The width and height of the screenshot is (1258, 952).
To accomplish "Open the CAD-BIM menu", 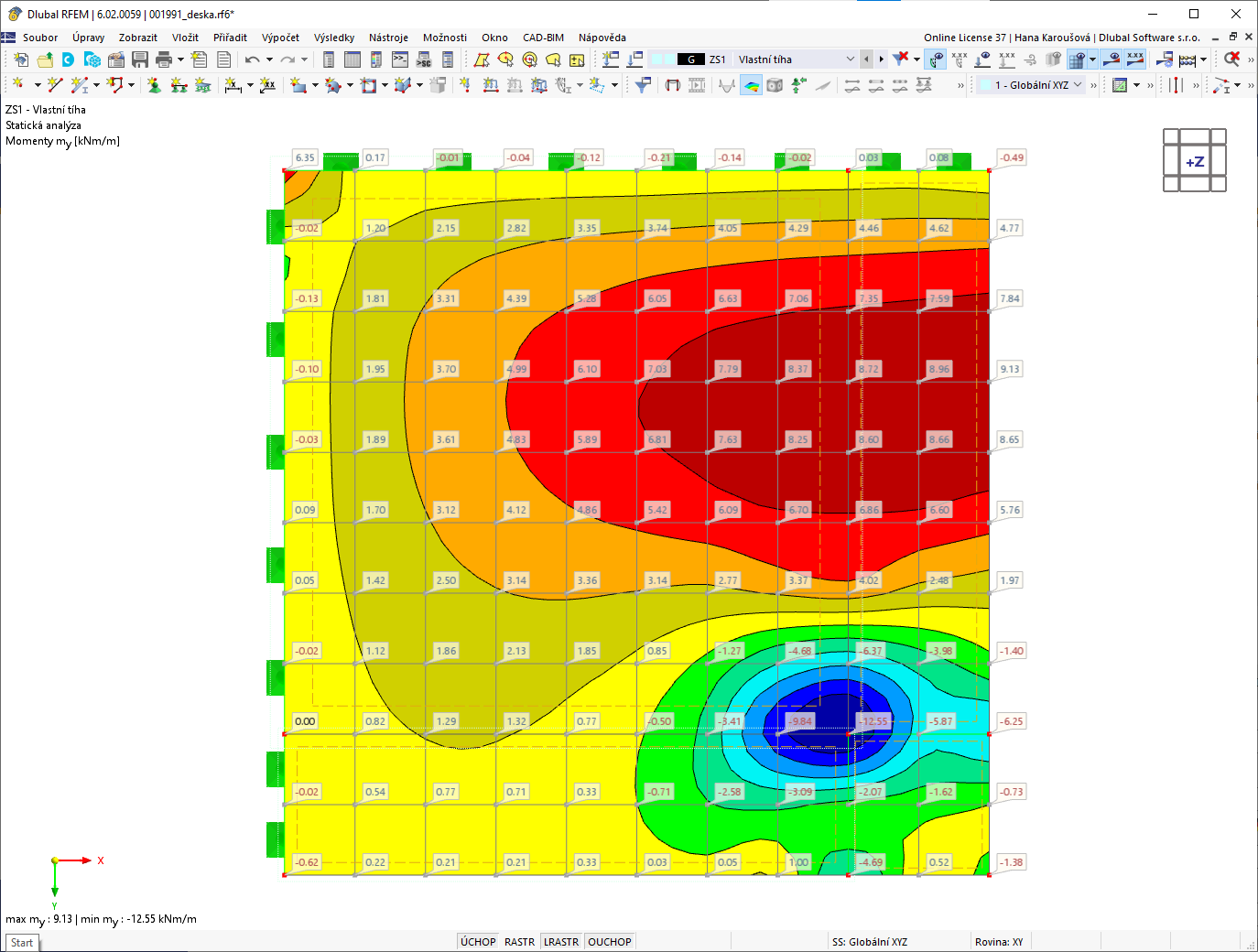I will 543,38.
